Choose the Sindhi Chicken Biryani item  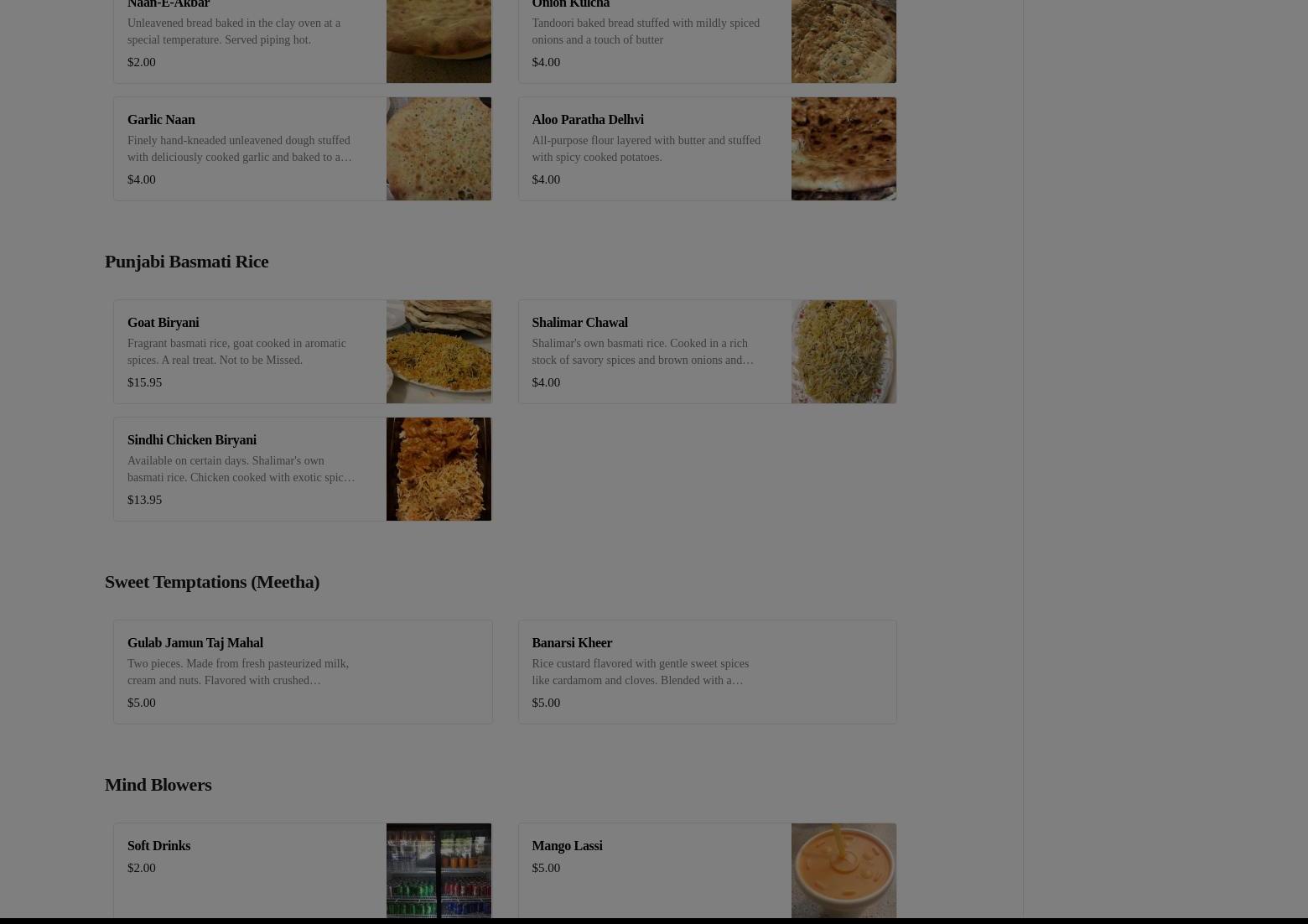point(302,469)
